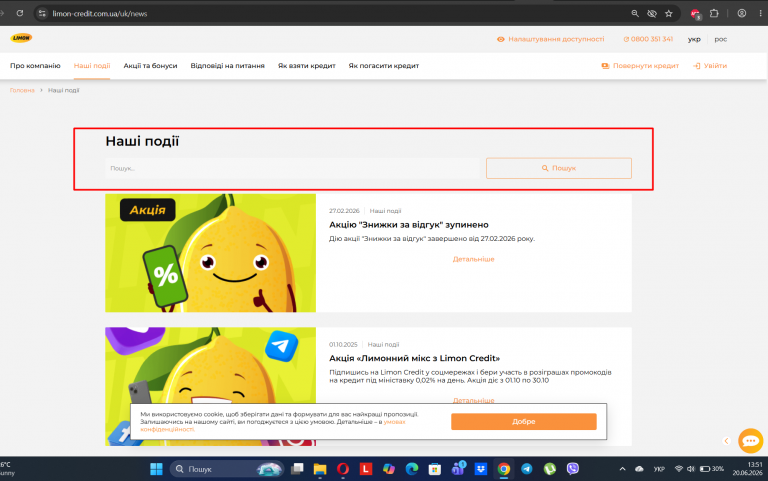Click Наші події tag next to 27.02.2026
This screenshot has width=768, height=481.
[x=385, y=211]
